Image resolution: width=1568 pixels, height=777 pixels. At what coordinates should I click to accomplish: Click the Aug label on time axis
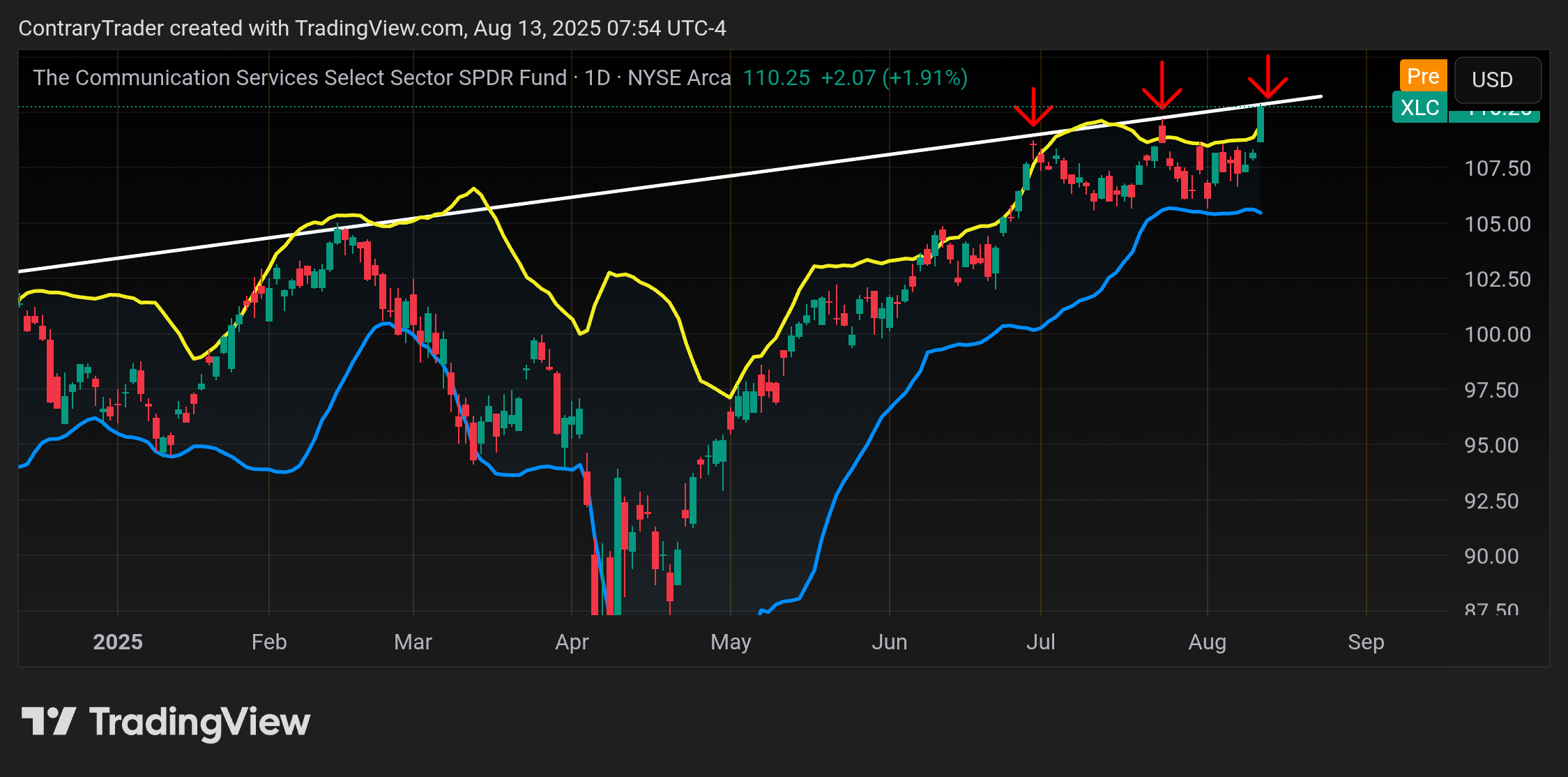pos(1208,642)
